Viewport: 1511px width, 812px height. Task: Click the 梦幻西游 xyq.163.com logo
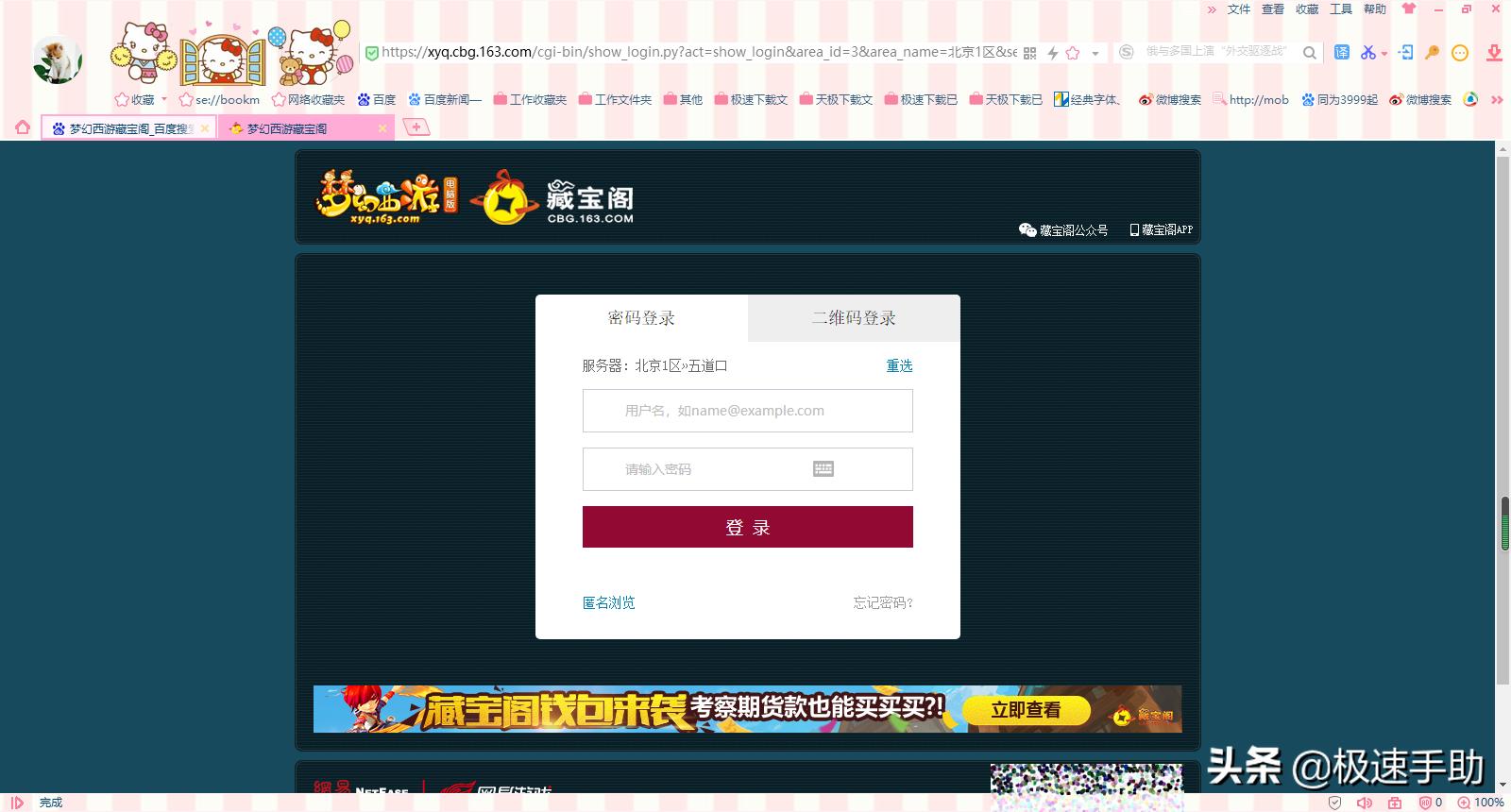pos(385,197)
